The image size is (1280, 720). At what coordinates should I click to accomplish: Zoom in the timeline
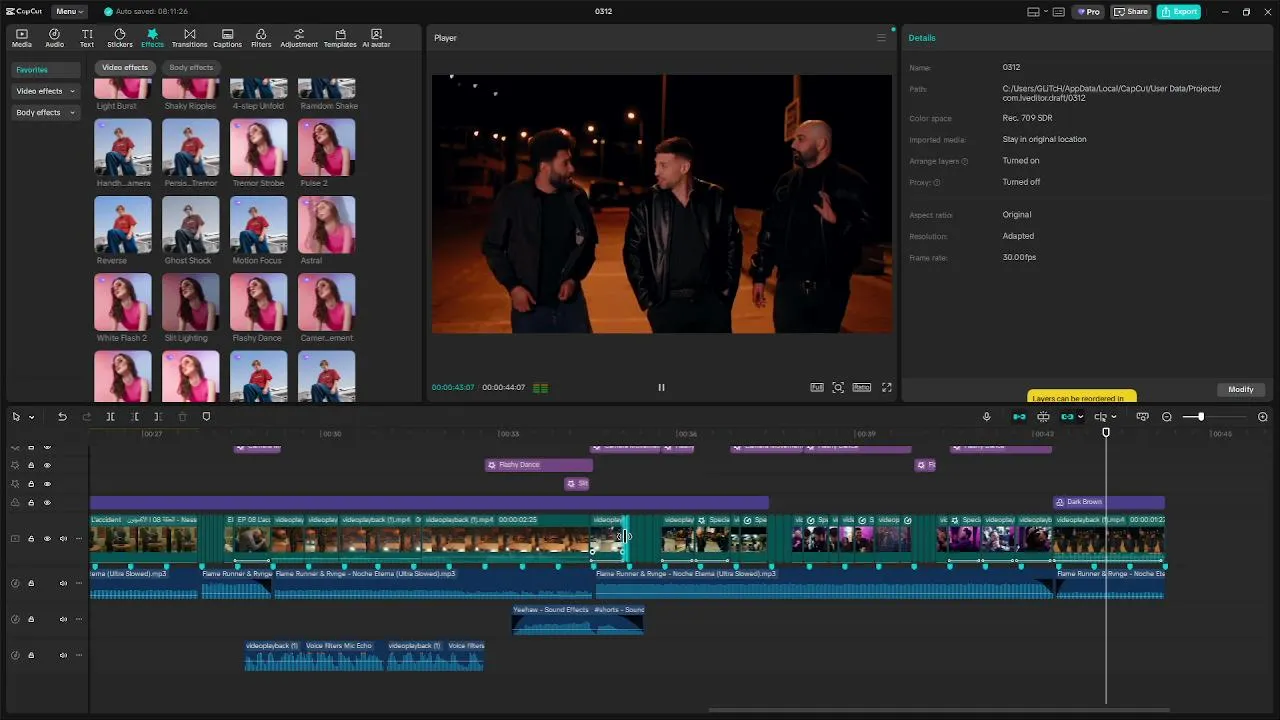pyautogui.click(x=1262, y=417)
